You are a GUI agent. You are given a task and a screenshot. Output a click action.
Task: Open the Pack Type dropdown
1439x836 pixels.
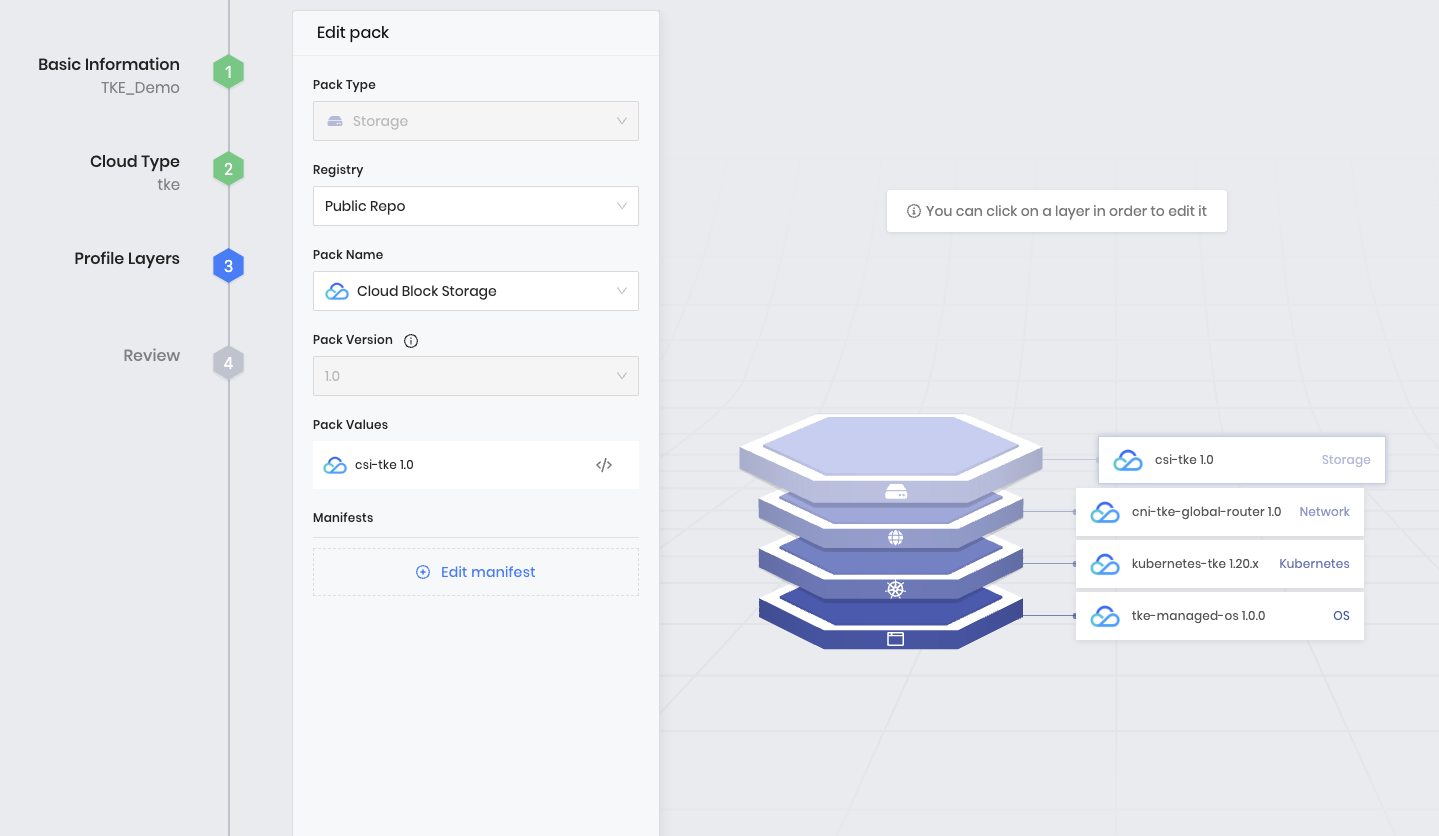[475, 120]
